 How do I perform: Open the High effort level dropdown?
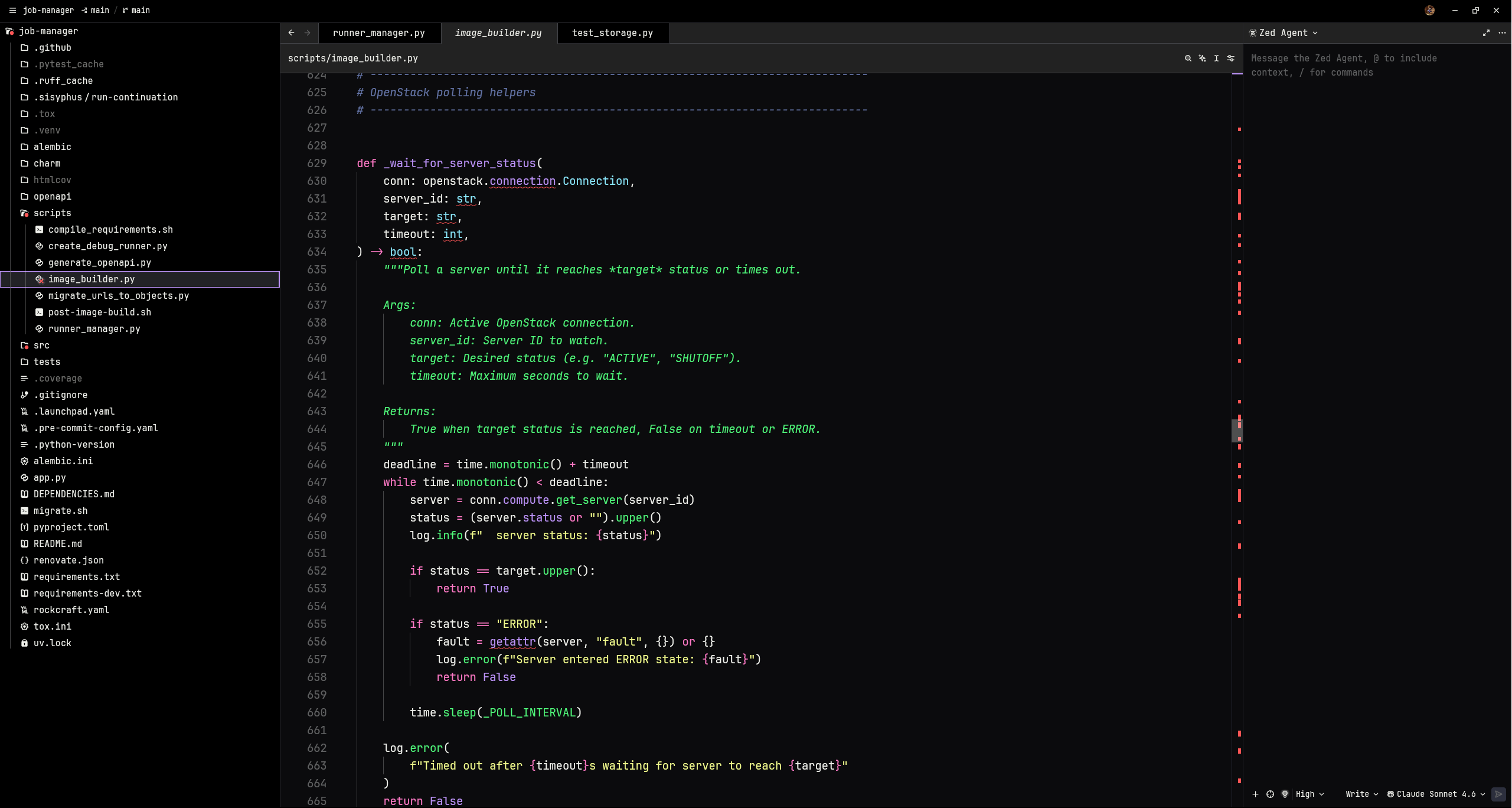pyautogui.click(x=1309, y=794)
